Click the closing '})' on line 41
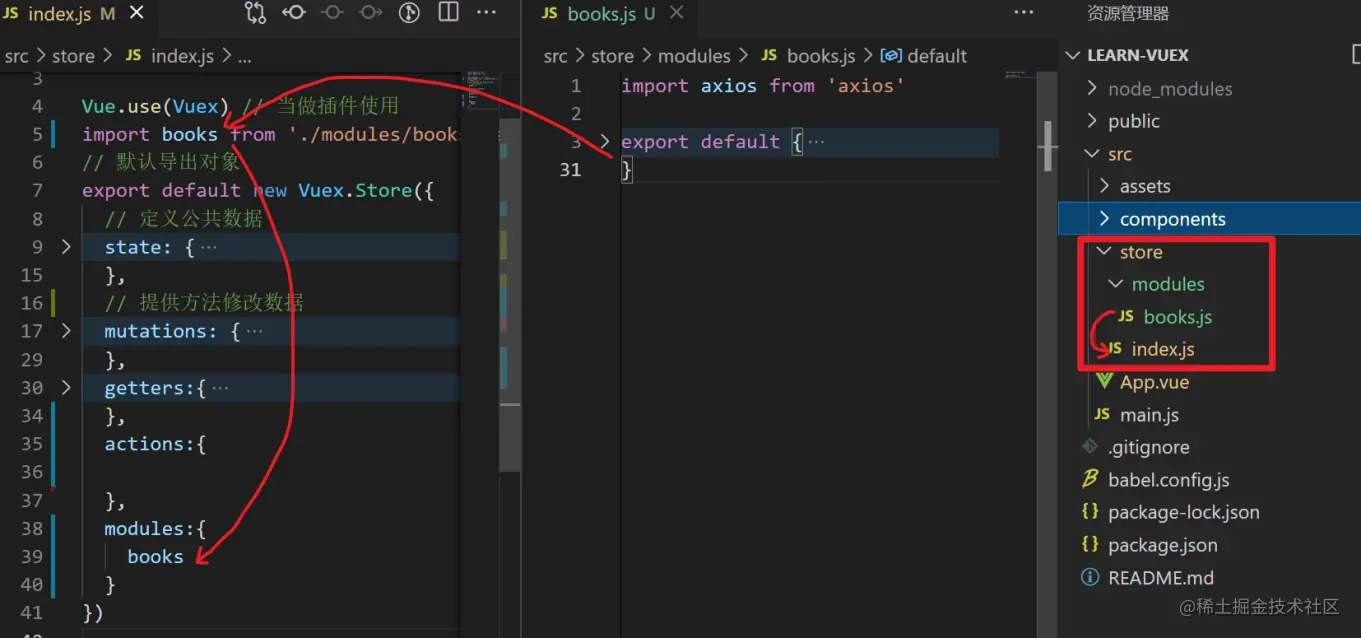 (93, 612)
